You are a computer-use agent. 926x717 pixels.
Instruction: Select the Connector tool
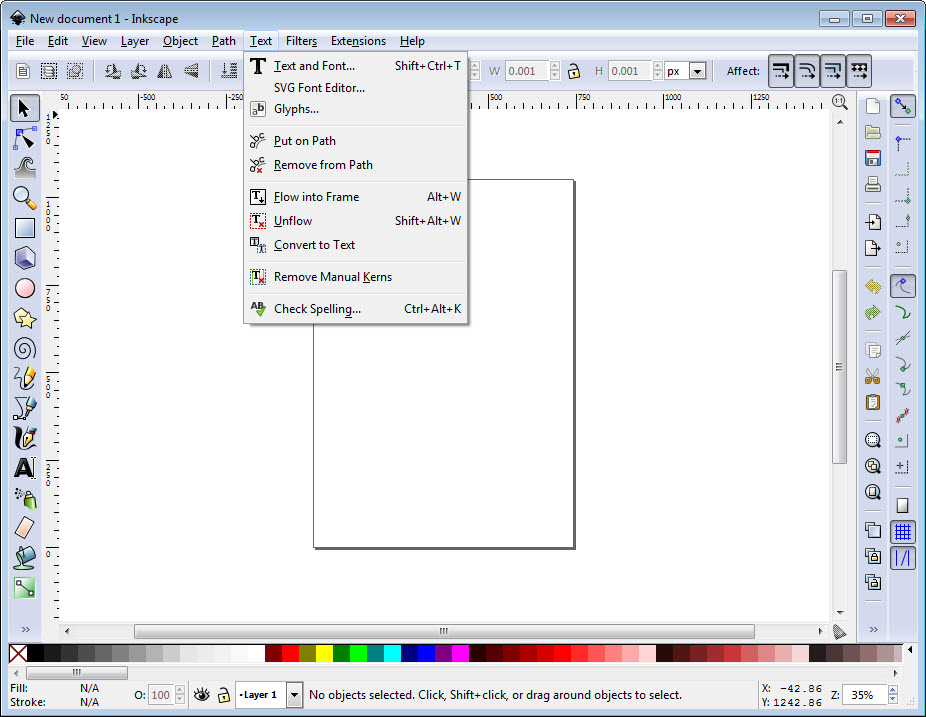click(x=24, y=588)
